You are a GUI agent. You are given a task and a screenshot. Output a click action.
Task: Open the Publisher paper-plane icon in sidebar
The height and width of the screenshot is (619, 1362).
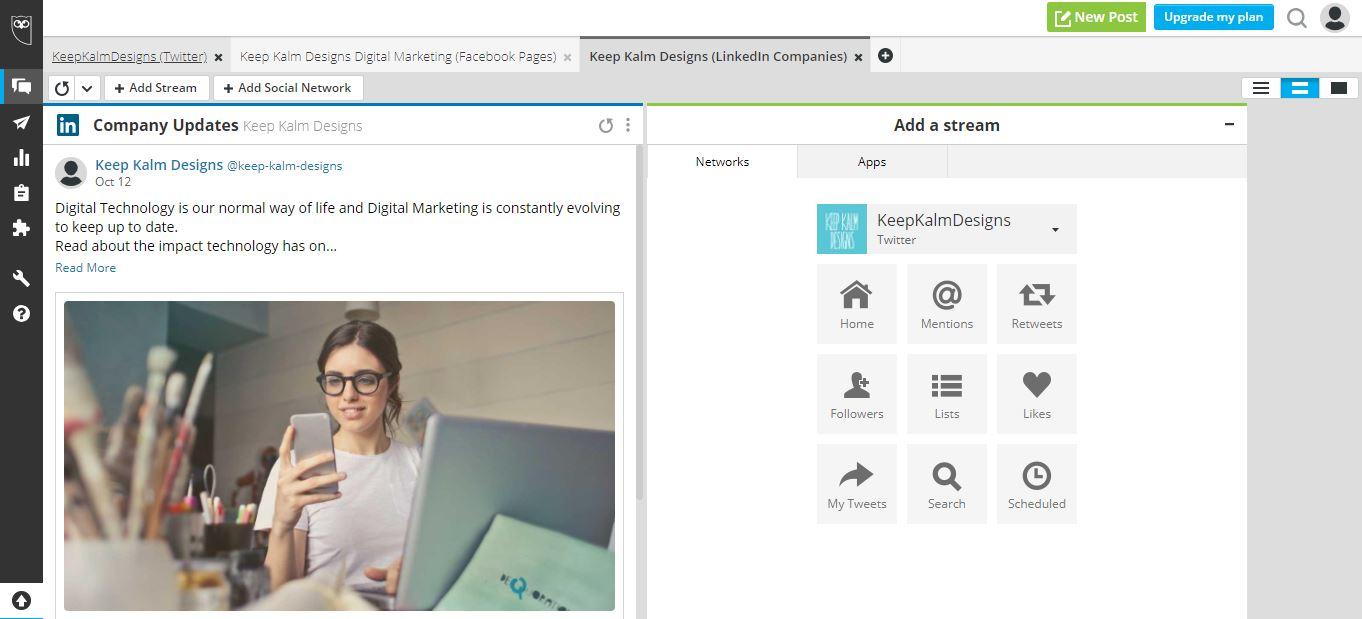[21, 122]
